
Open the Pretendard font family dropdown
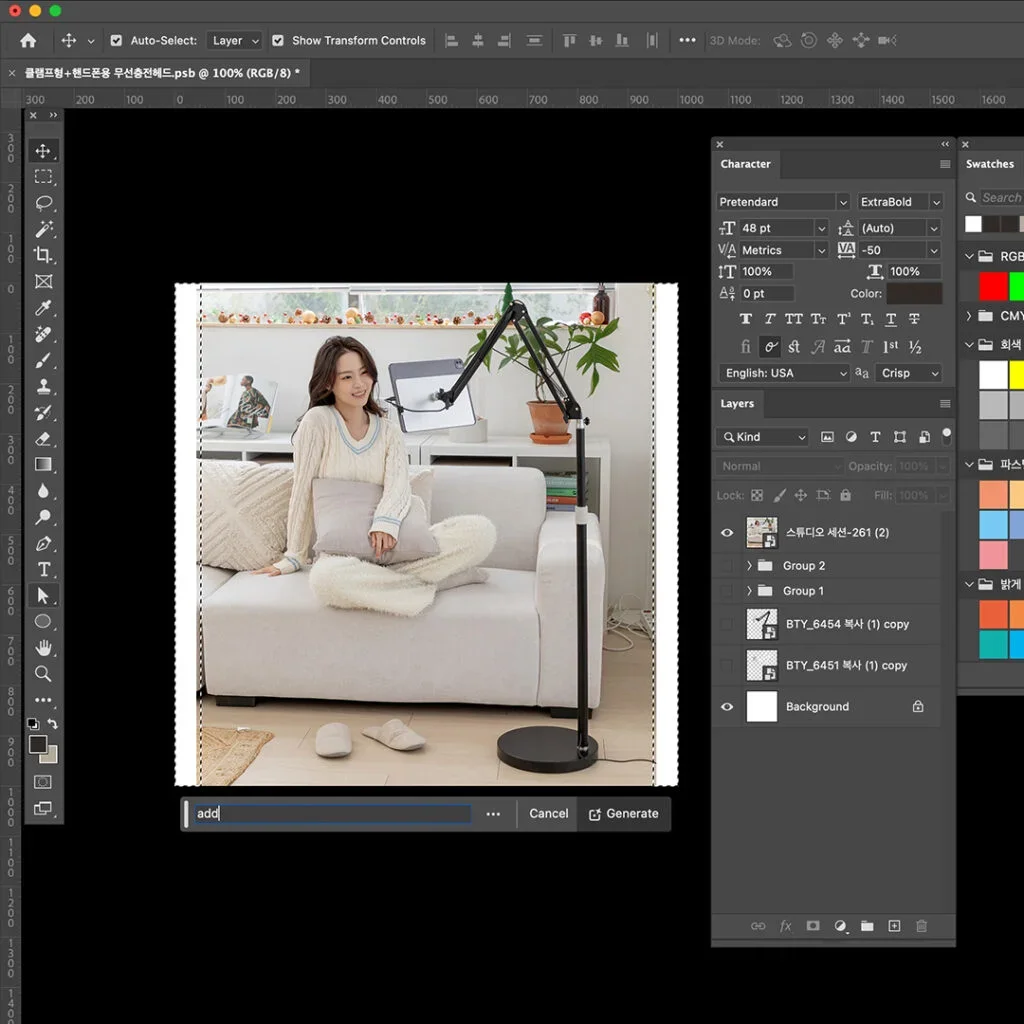[x=842, y=202]
